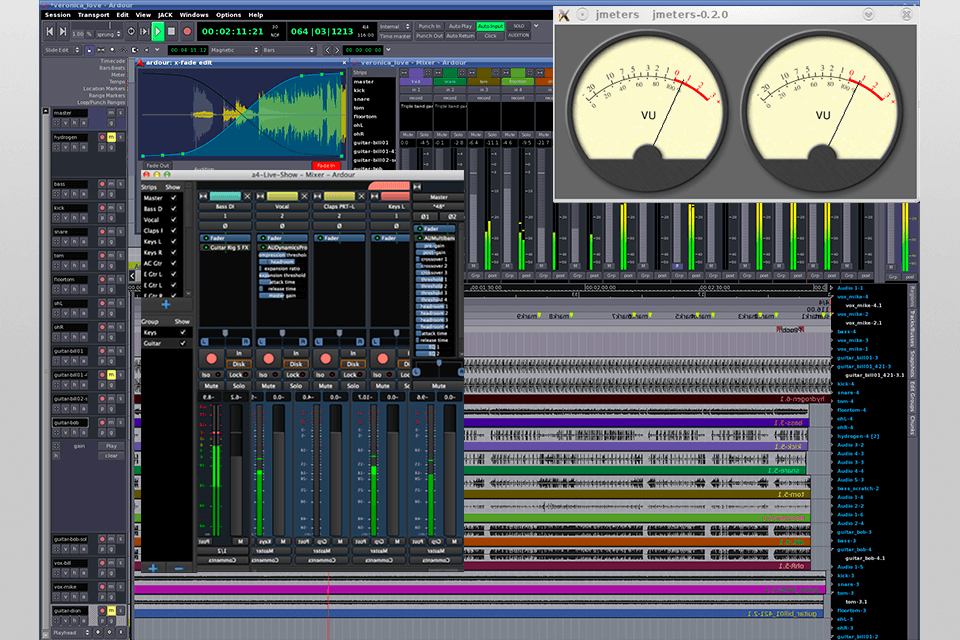The height and width of the screenshot is (640, 960).
Task: Toggle the Guitar group Show checkbox
Action: [182, 343]
